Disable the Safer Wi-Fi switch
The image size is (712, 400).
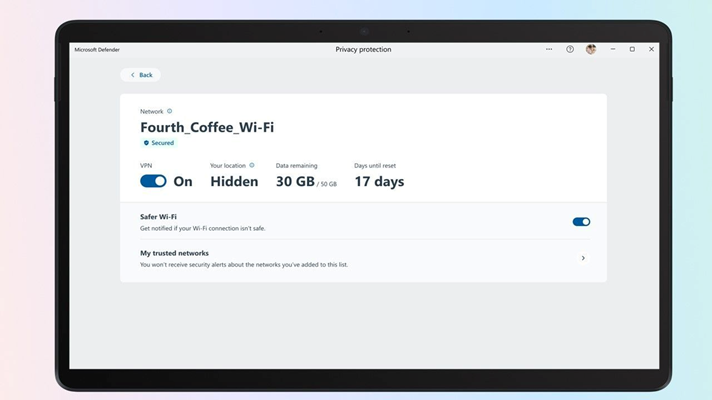pos(581,222)
